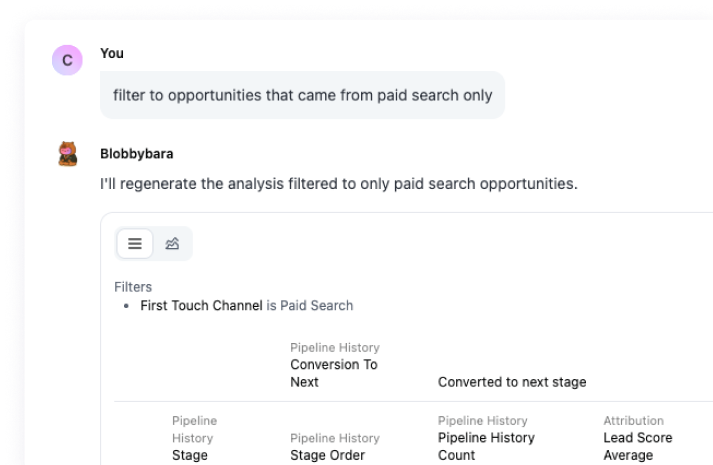Click the Filters heading

coord(133,287)
